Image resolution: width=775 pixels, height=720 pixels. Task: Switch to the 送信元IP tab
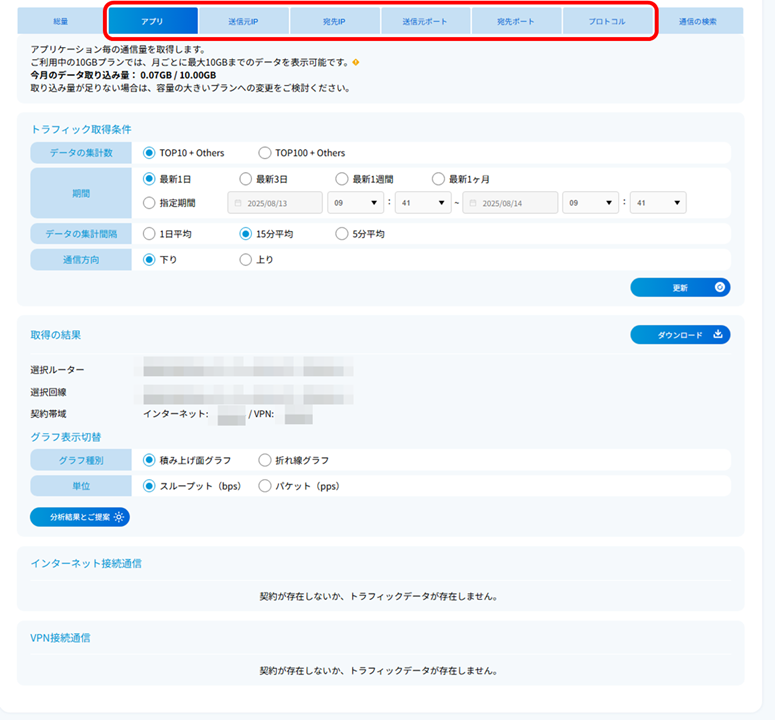click(x=244, y=21)
